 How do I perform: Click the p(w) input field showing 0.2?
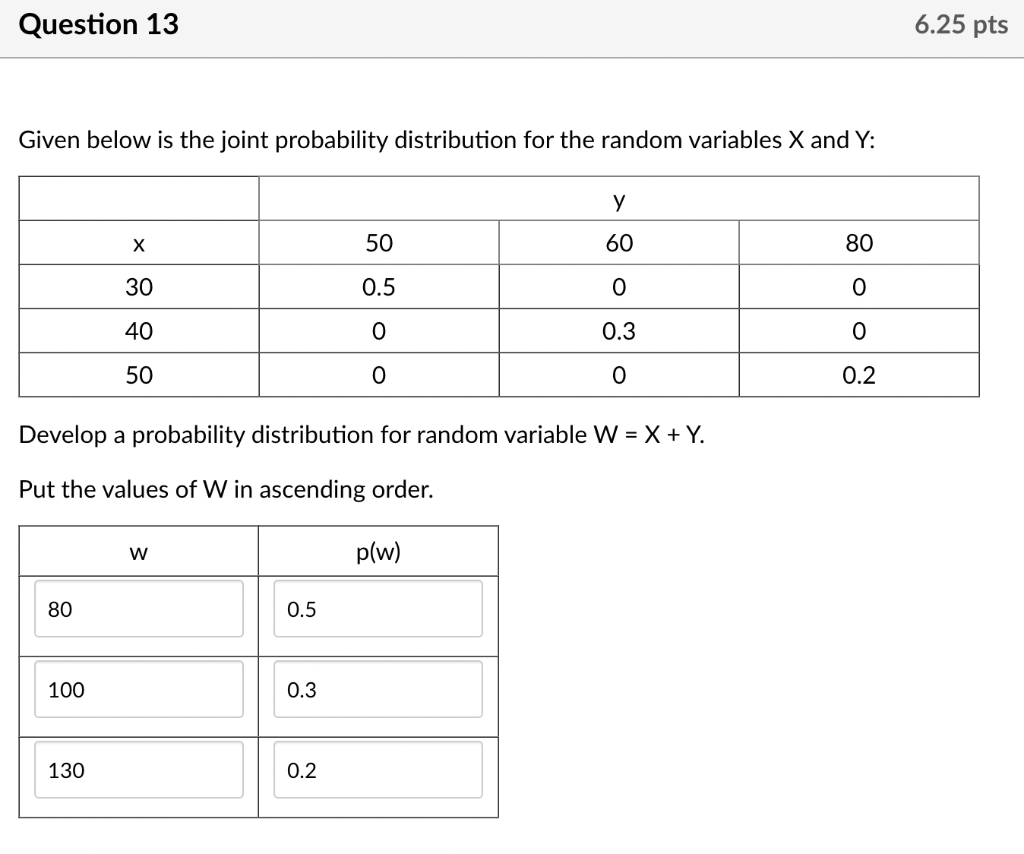pyautogui.click(x=378, y=769)
